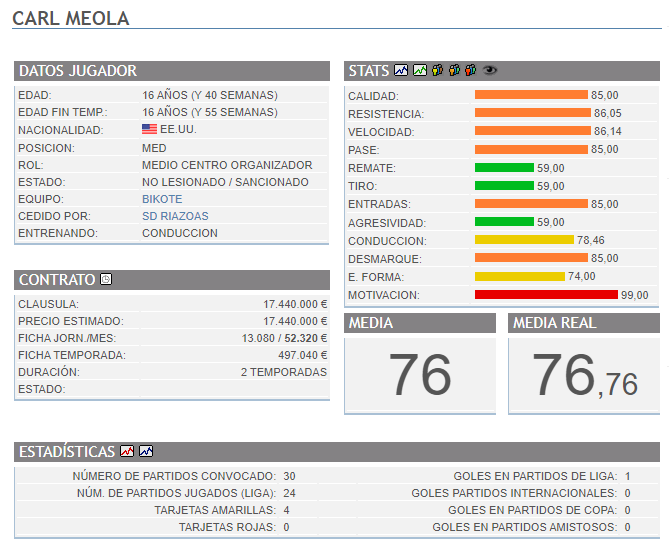The width and height of the screenshot is (669, 546).
Task: Click the USA flag next to EE.UU.
Action: coord(150,130)
